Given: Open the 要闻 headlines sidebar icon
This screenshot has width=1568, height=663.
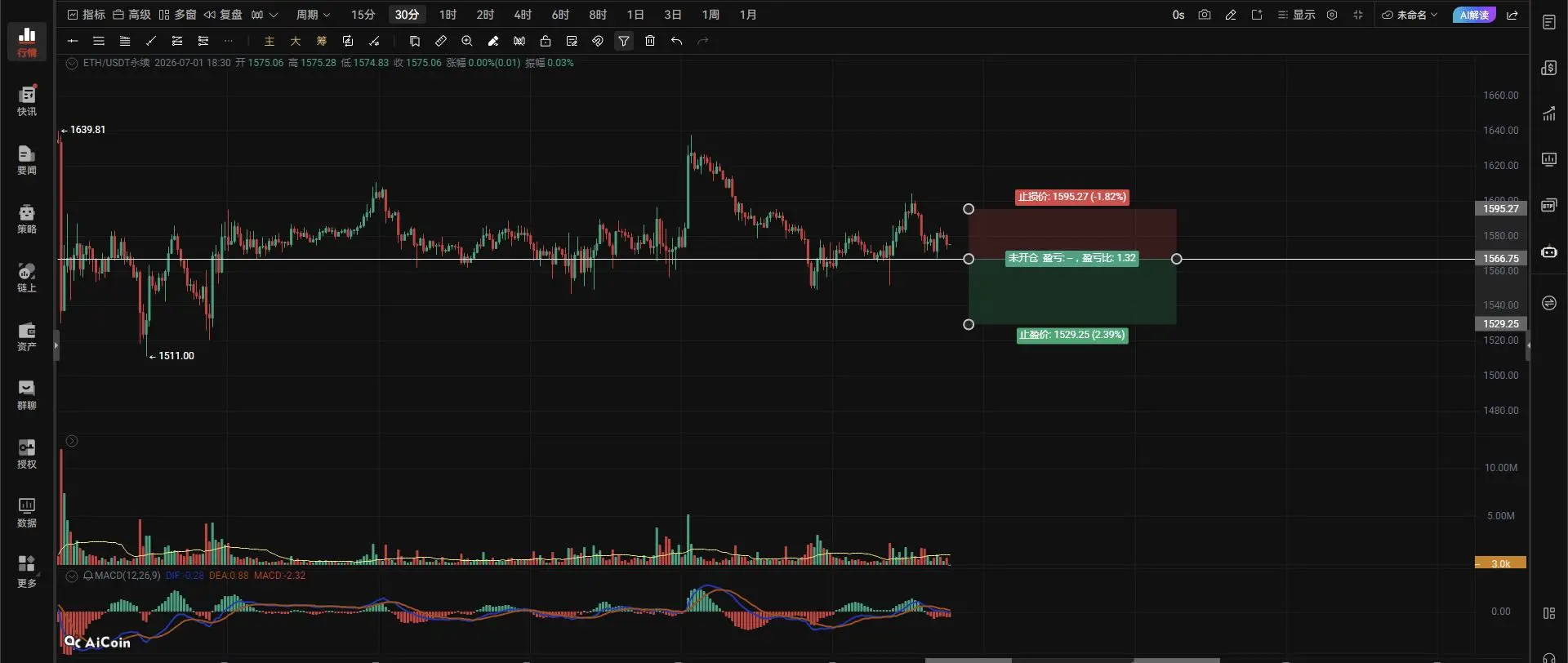Looking at the screenshot, I should pos(27,160).
